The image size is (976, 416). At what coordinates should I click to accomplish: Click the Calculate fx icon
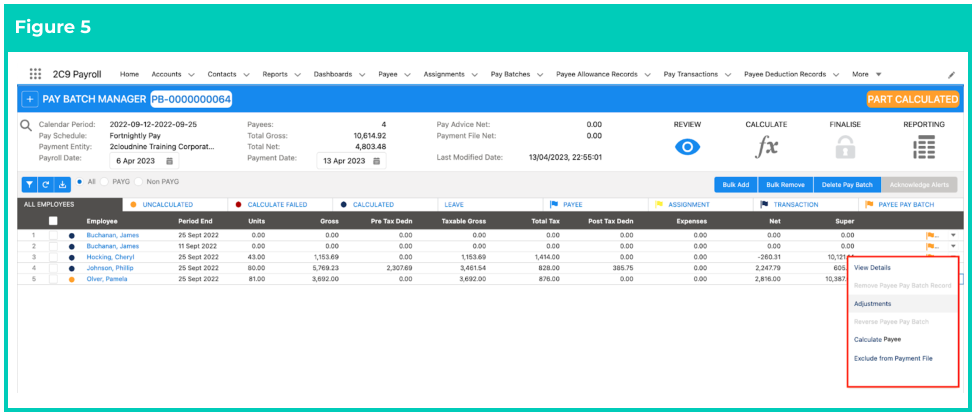click(x=766, y=147)
